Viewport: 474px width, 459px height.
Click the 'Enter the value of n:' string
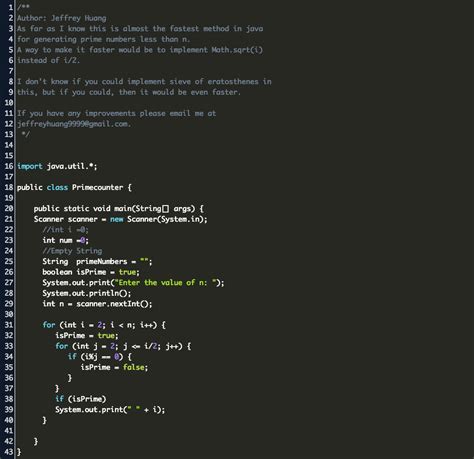point(165,283)
